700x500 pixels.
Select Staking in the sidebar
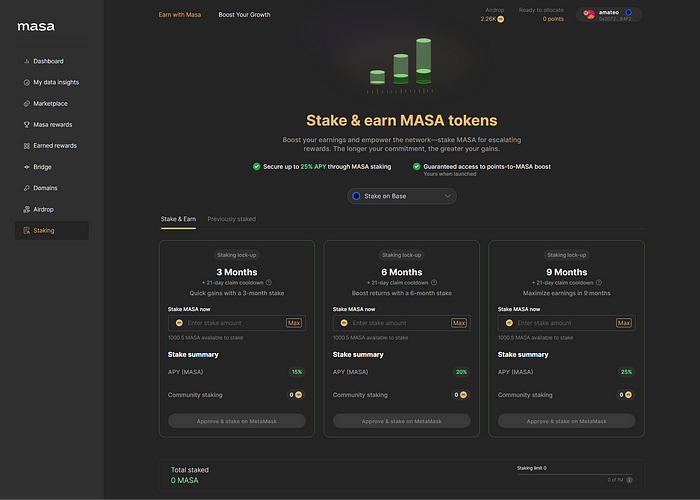point(51,230)
